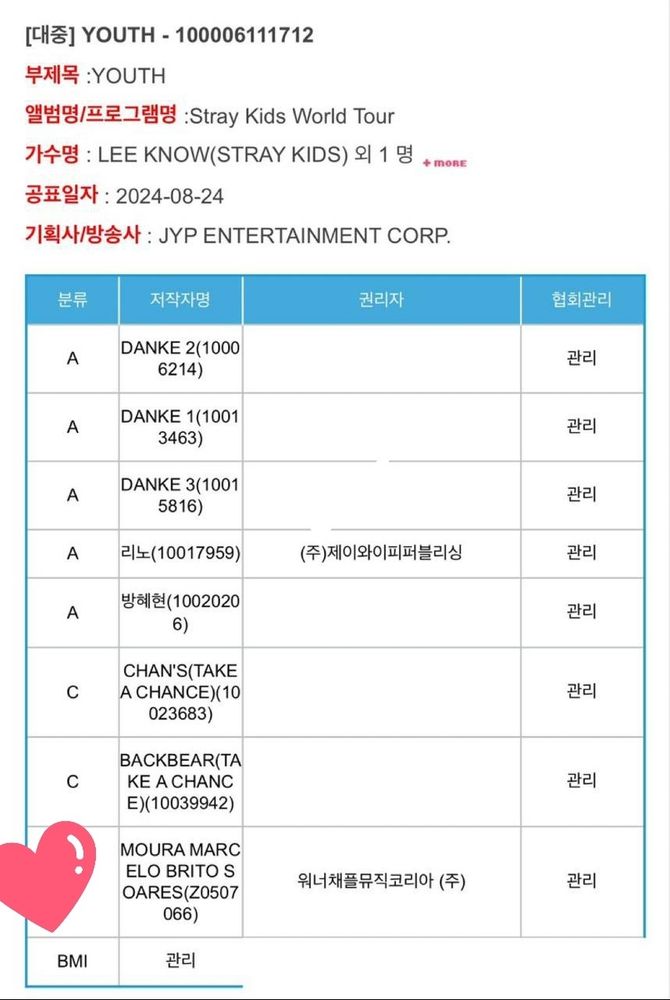This screenshot has width=670, height=1000.
Task: Click the BMI label cell
Action: coord(73,961)
